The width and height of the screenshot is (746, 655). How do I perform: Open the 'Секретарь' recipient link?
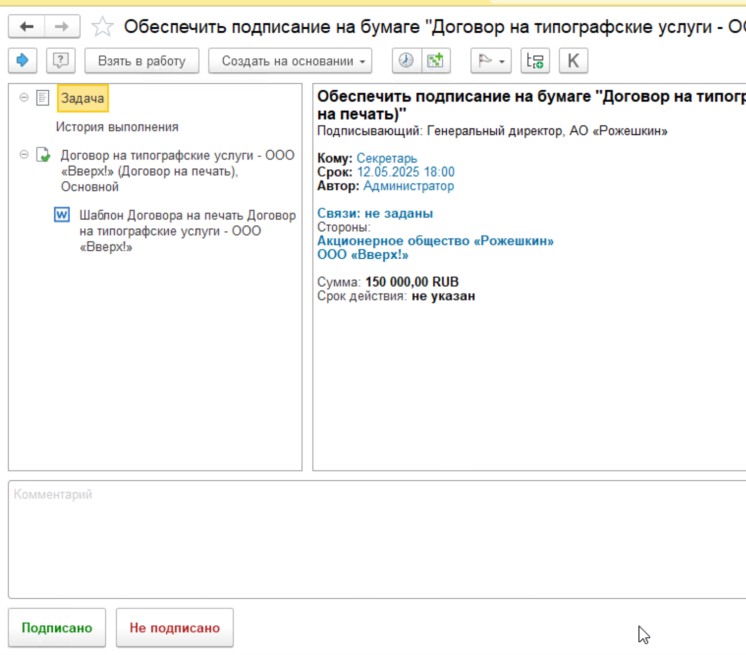point(387,158)
